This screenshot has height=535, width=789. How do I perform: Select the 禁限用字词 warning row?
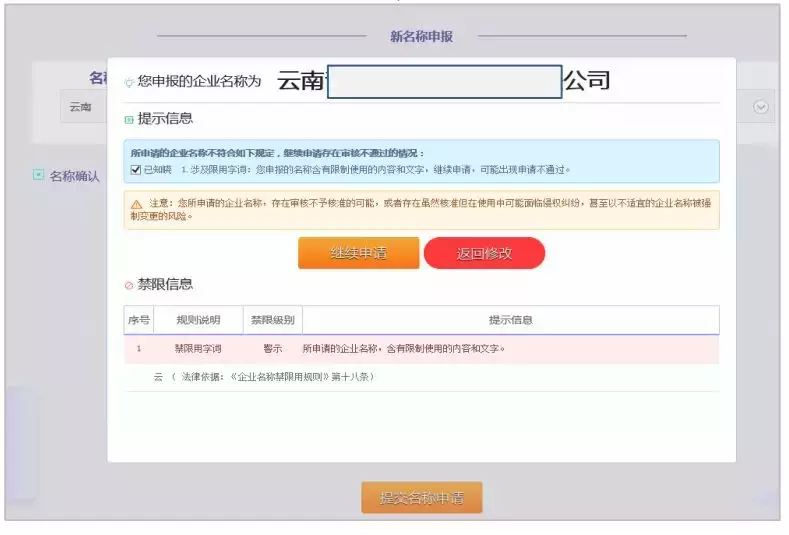click(x=422, y=349)
